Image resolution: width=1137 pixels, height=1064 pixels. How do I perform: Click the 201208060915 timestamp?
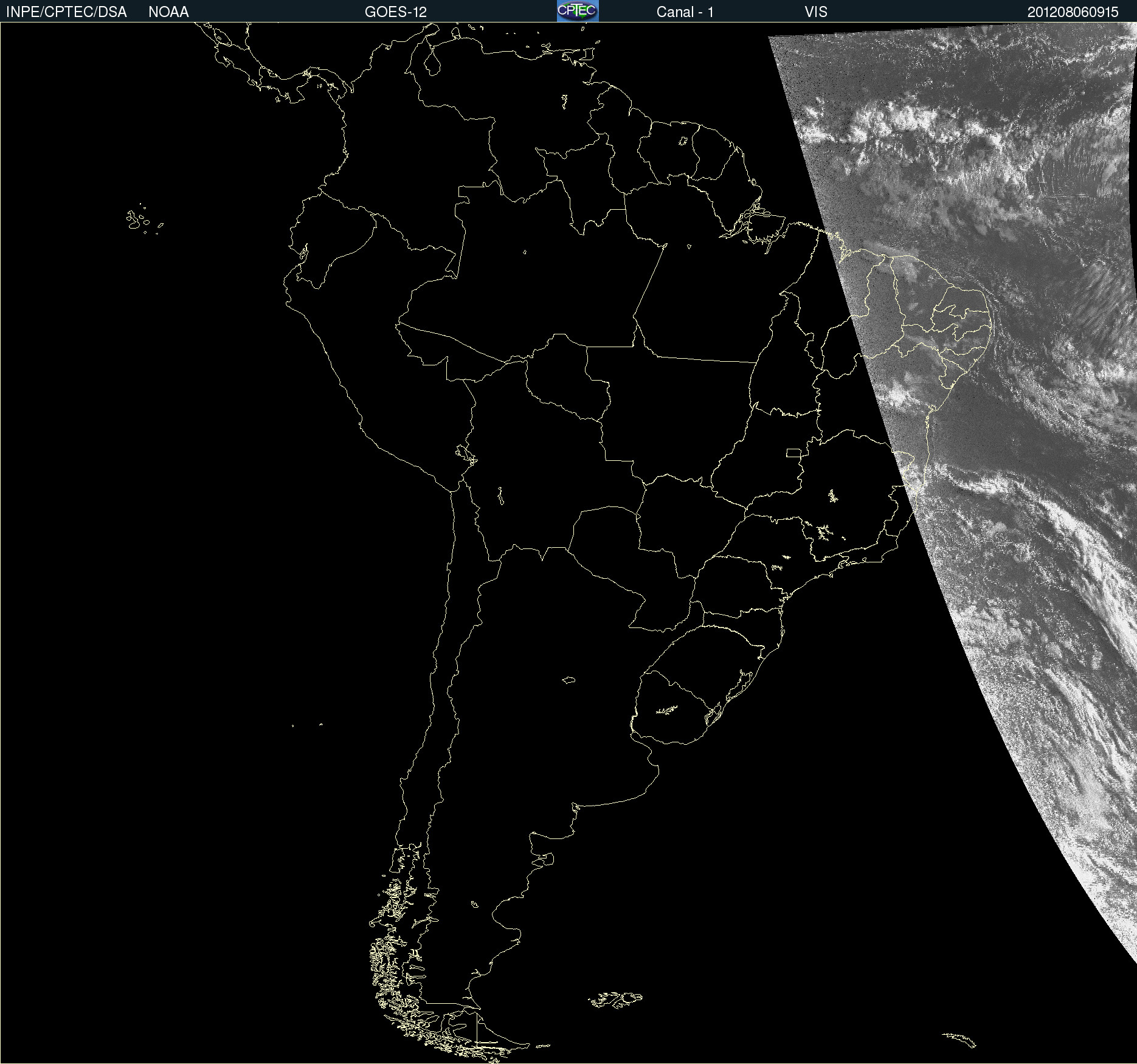[x=1073, y=12]
